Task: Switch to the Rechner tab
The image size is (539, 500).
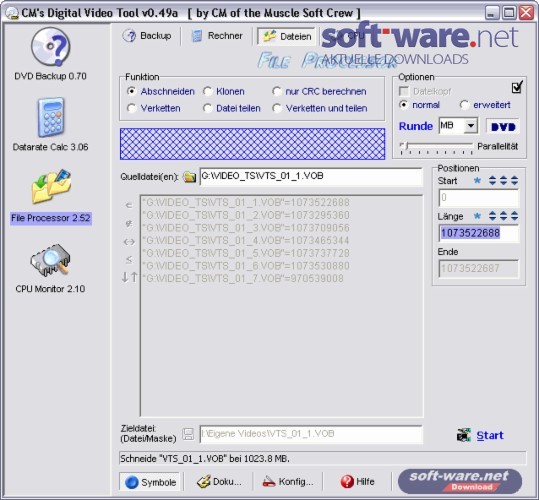Action: [x=217, y=36]
